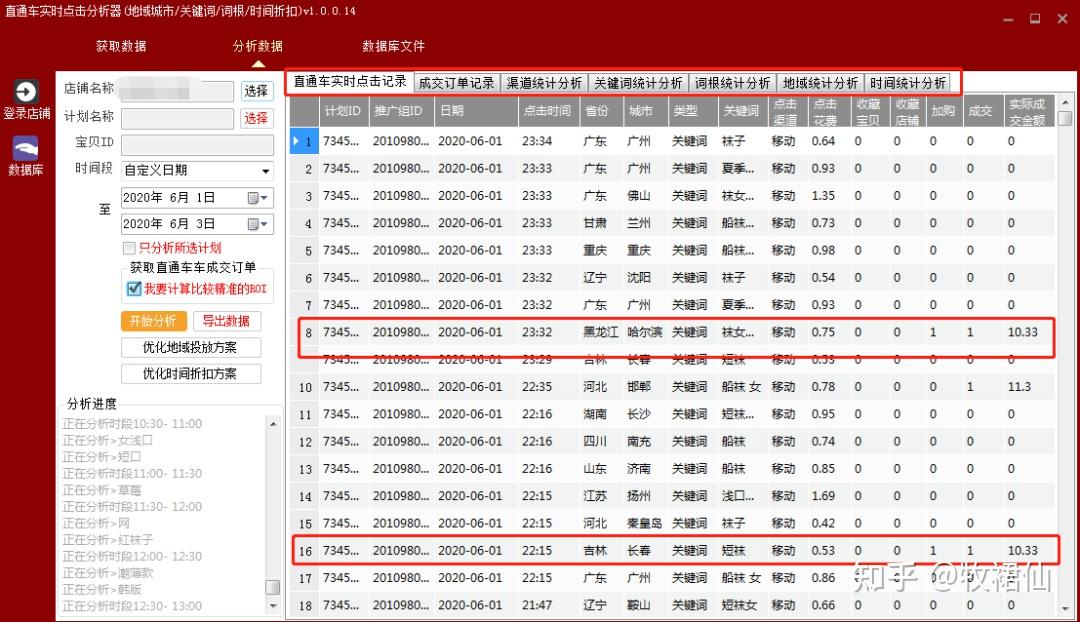Image resolution: width=1080 pixels, height=622 pixels.
Task: Click the data table vertical scrollbar thumb
Action: (x=1065, y=118)
